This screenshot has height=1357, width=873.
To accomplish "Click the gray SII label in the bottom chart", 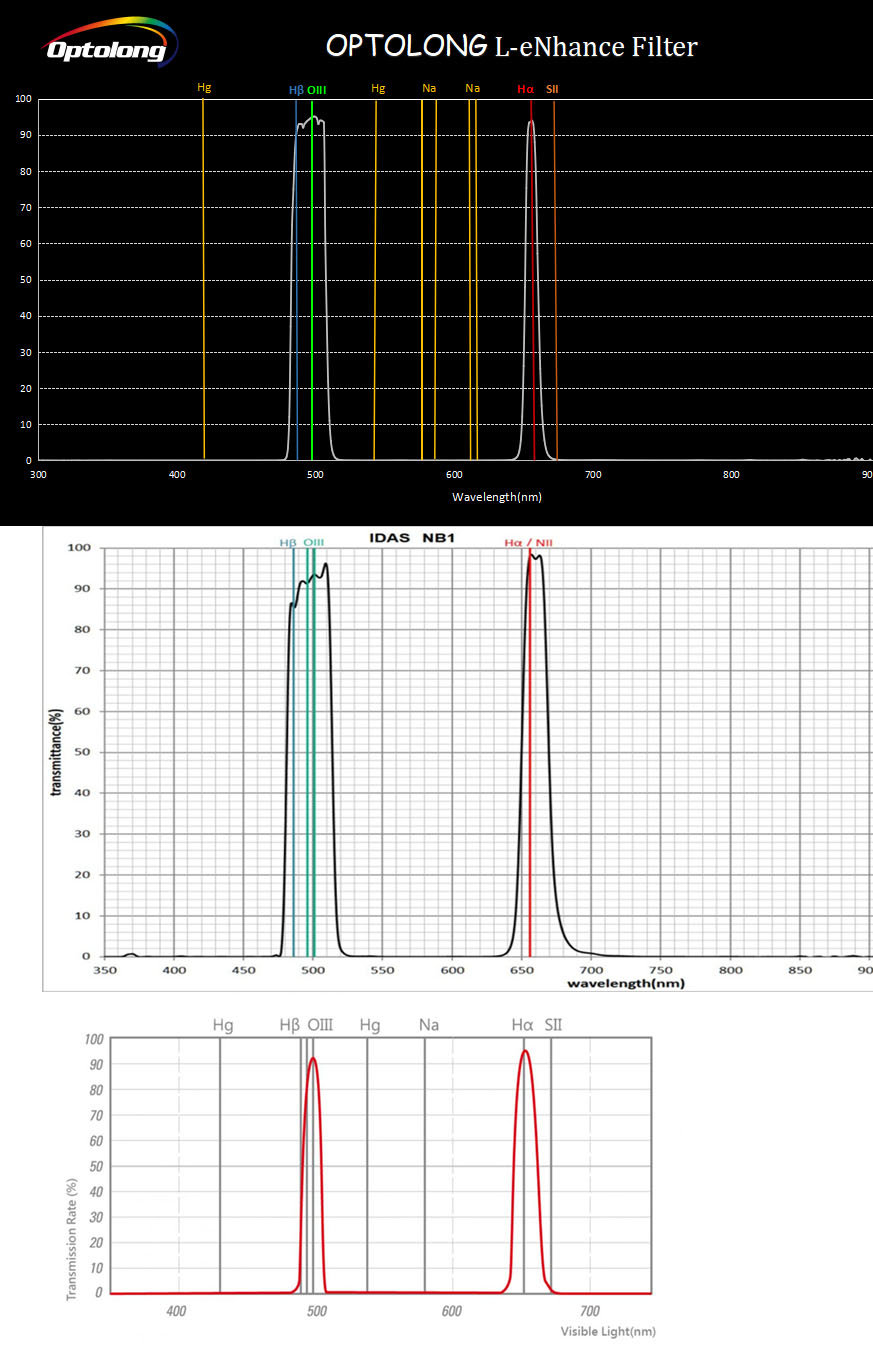I will (554, 1025).
